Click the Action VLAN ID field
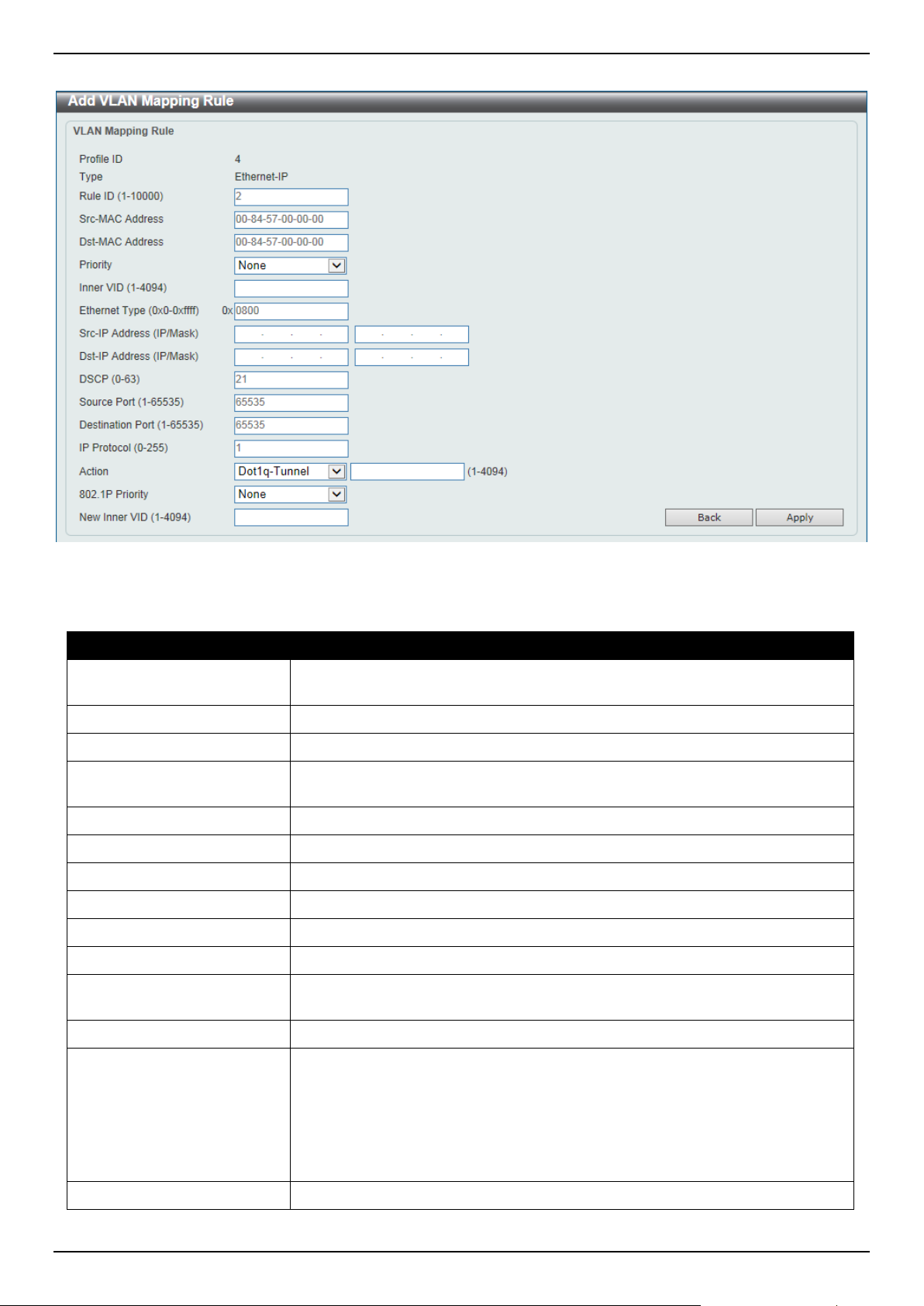This screenshot has height=1306, width=924. [x=408, y=472]
